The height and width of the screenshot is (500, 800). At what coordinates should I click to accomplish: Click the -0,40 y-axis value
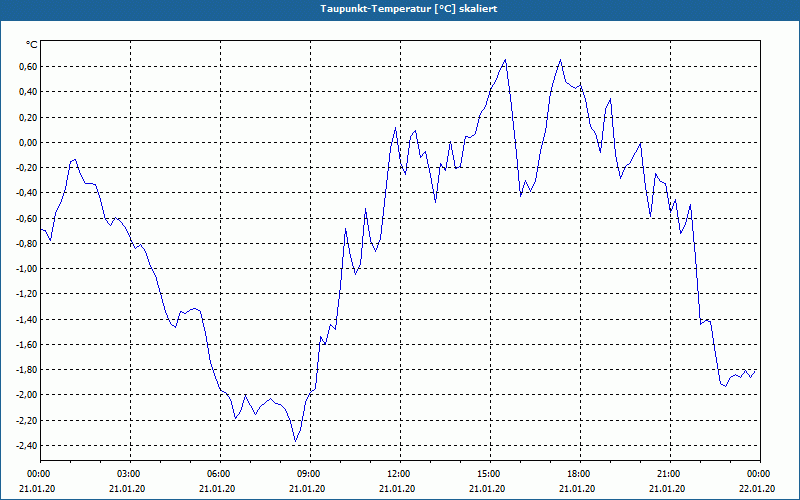(27, 193)
